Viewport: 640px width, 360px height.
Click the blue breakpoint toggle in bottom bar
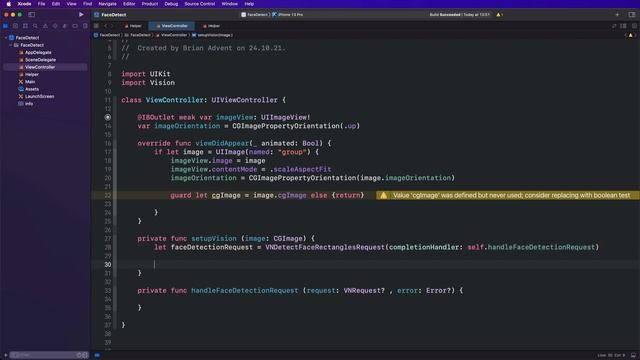coord(97,355)
